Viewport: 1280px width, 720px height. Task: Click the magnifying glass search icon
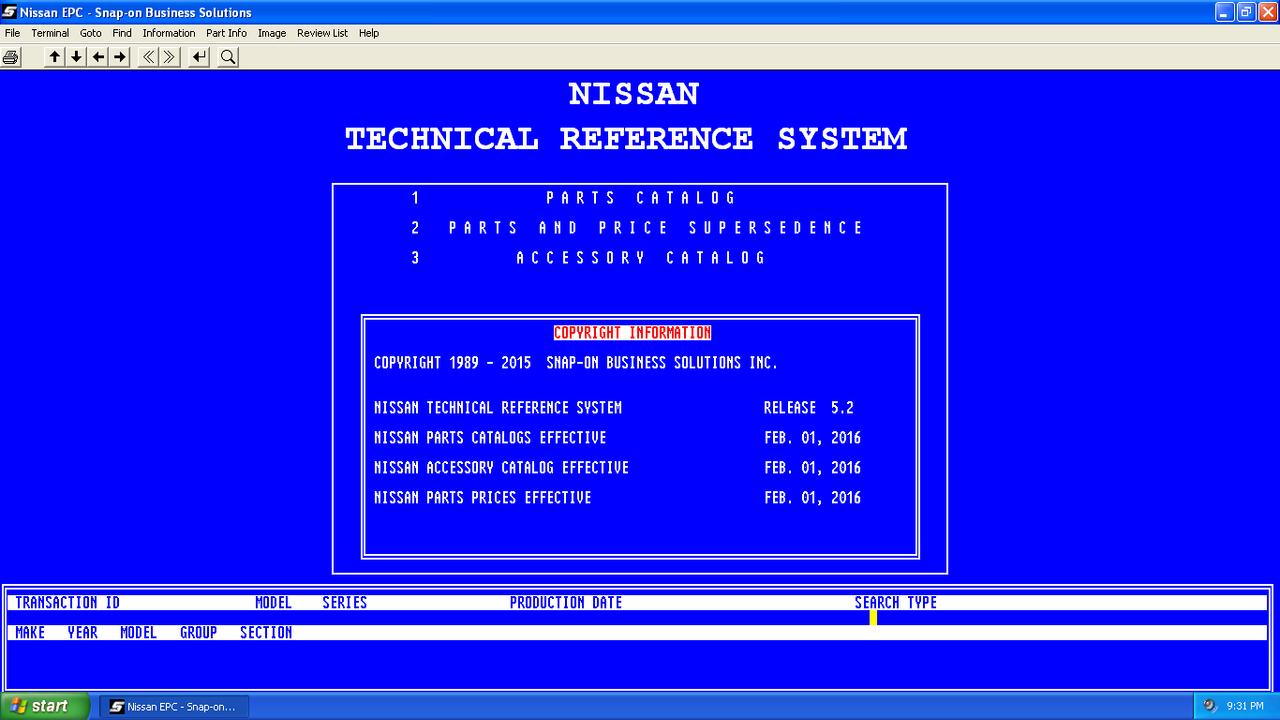[228, 57]
